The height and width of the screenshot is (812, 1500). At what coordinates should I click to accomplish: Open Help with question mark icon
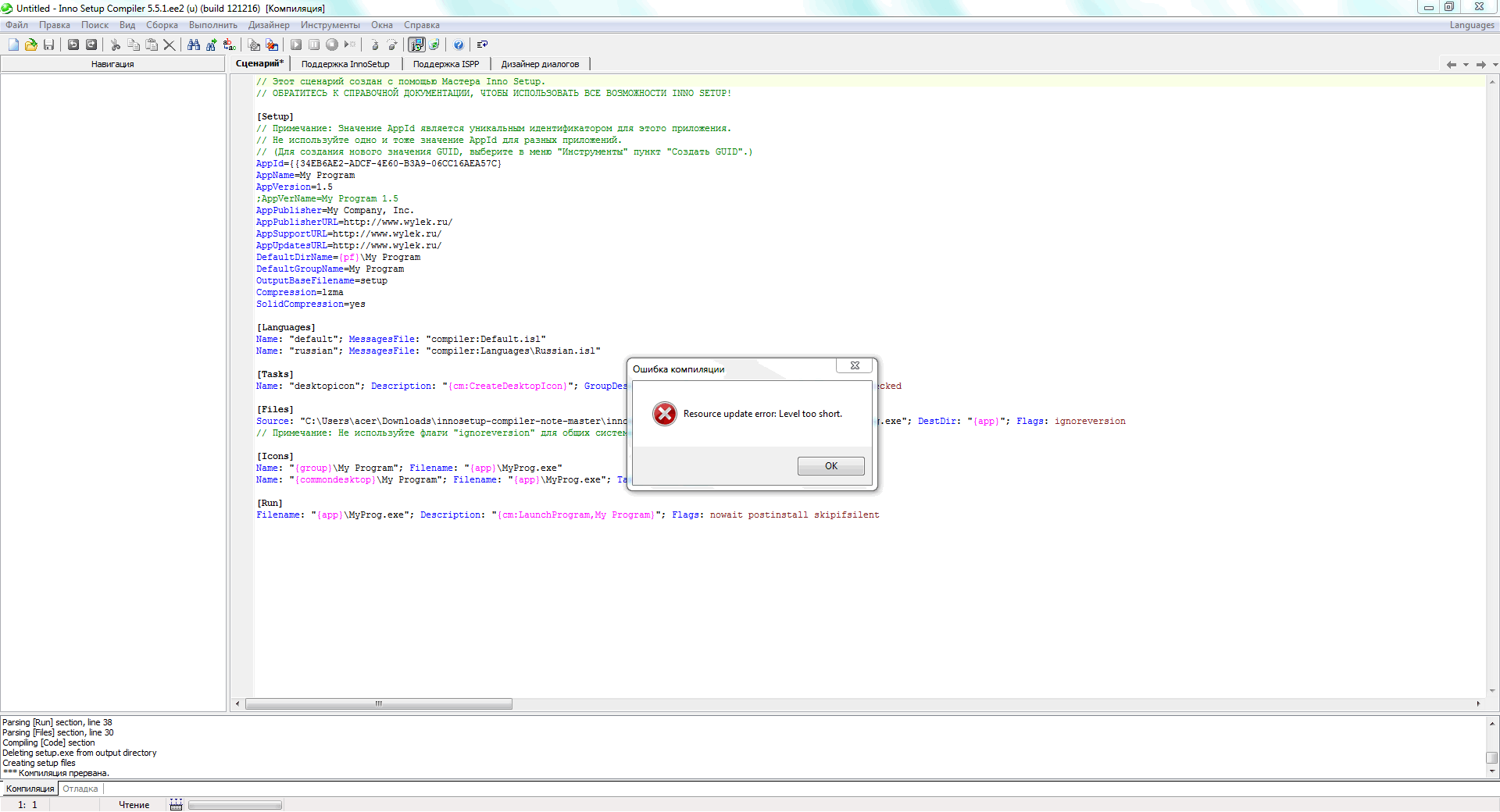[x=459, y=45]
